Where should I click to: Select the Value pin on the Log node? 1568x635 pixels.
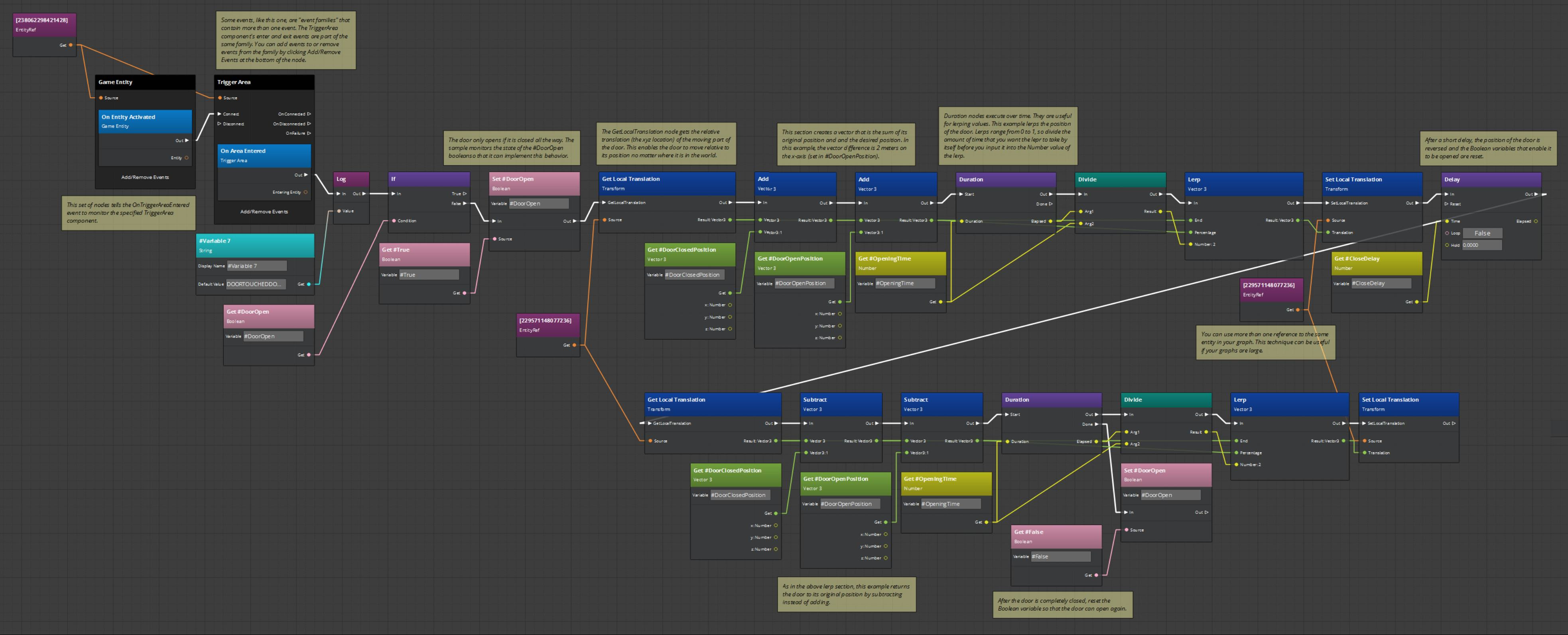click(339, 211)
